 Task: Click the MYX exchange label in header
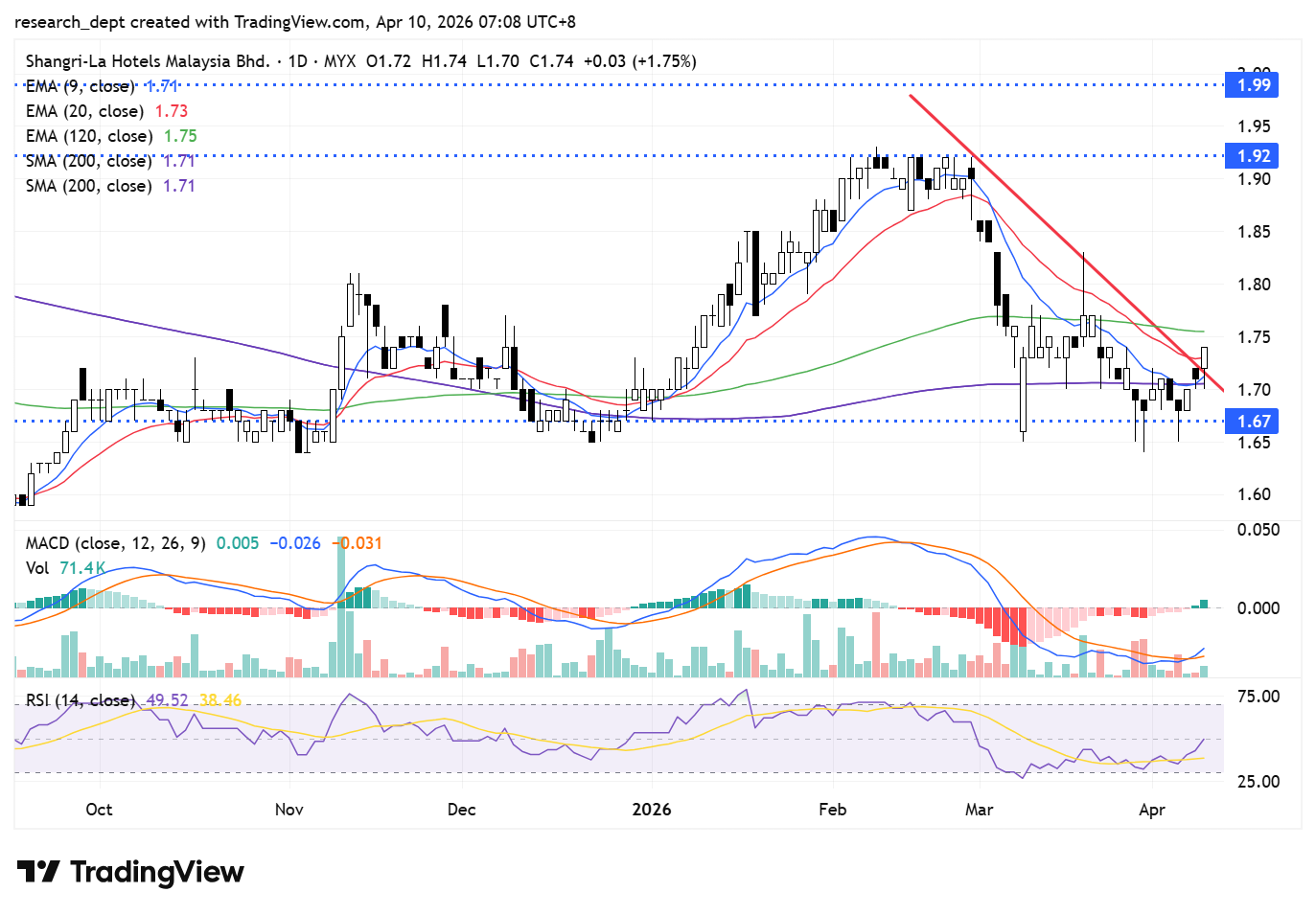(x=339, y=61)
